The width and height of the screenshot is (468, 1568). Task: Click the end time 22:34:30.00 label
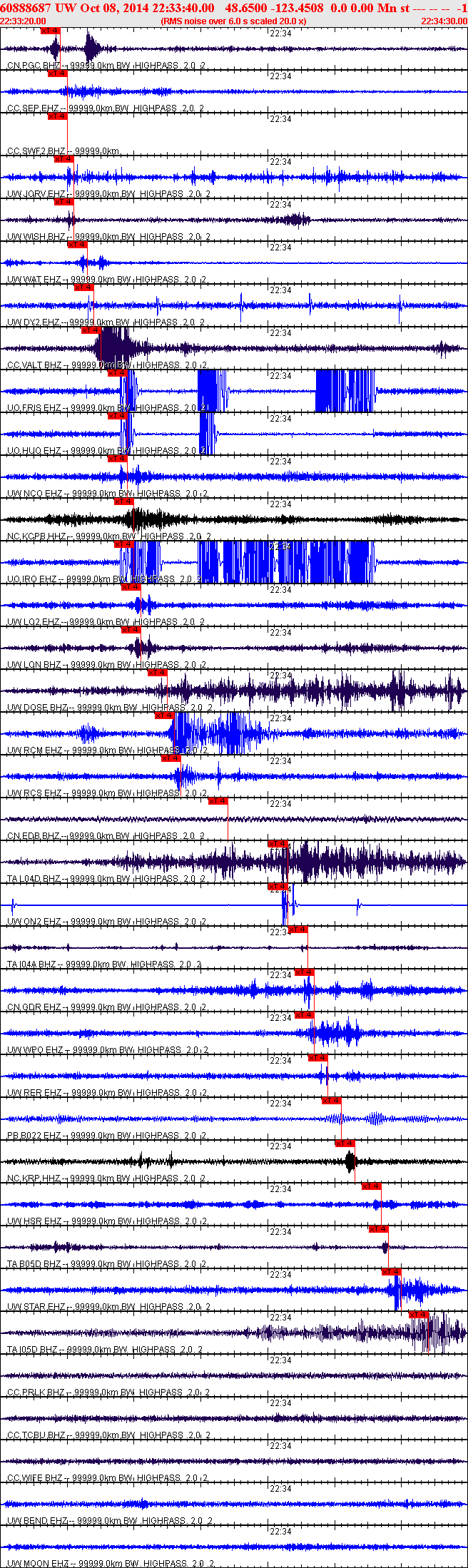tap(444, 21)
